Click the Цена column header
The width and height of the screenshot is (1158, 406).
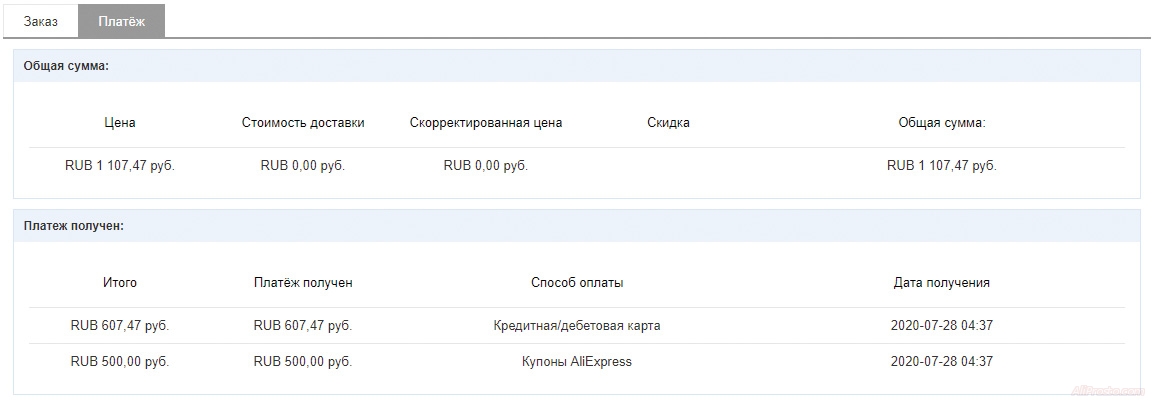[120, 123]
